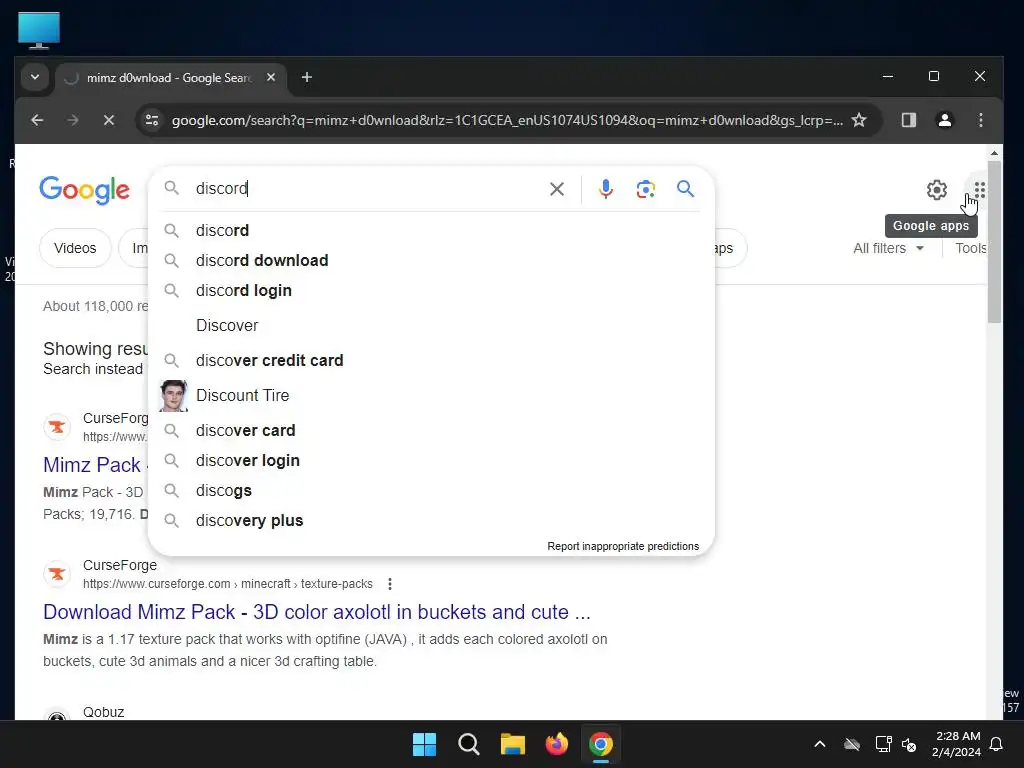Select 'Discount Tire' suggestion
The height and width of the screenshot is (768, 1024).
(431, 396)
